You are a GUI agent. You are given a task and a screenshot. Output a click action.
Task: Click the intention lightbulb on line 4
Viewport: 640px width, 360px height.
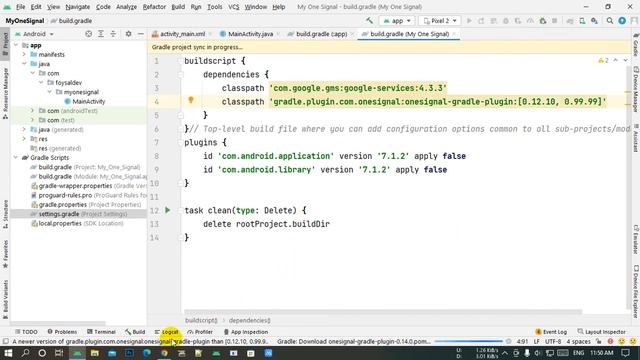click(x=191, y=100)
